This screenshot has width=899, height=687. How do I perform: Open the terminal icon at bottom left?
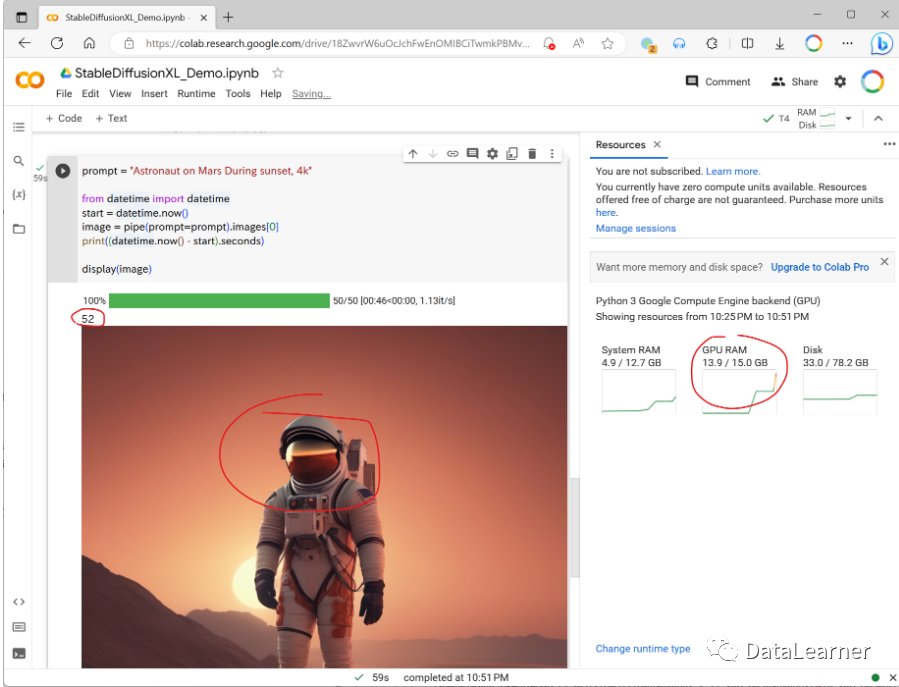coord(19,653)
